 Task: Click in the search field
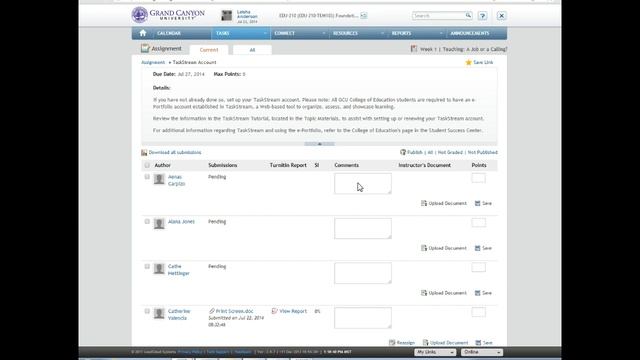(438, 16)
